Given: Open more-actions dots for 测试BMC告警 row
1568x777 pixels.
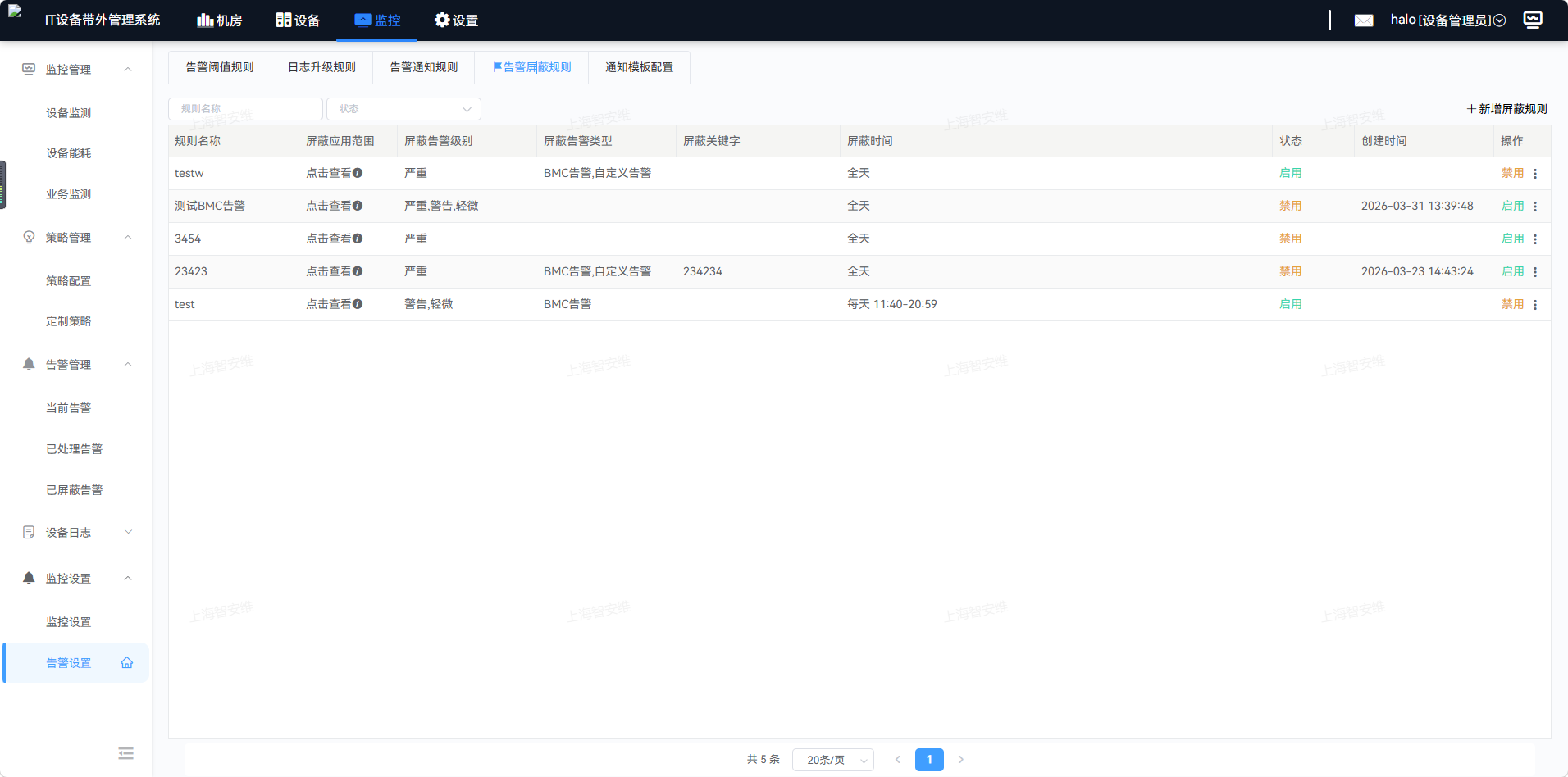Looking at the screenshot, I should point(1535,207).
